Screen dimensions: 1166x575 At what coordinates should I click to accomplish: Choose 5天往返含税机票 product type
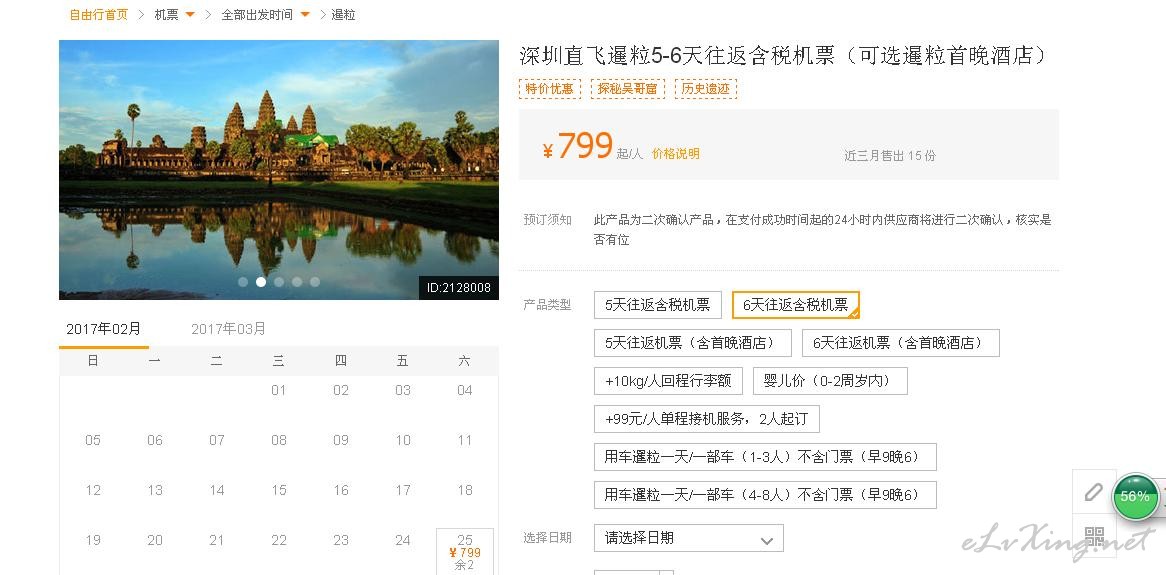(657, 305)
